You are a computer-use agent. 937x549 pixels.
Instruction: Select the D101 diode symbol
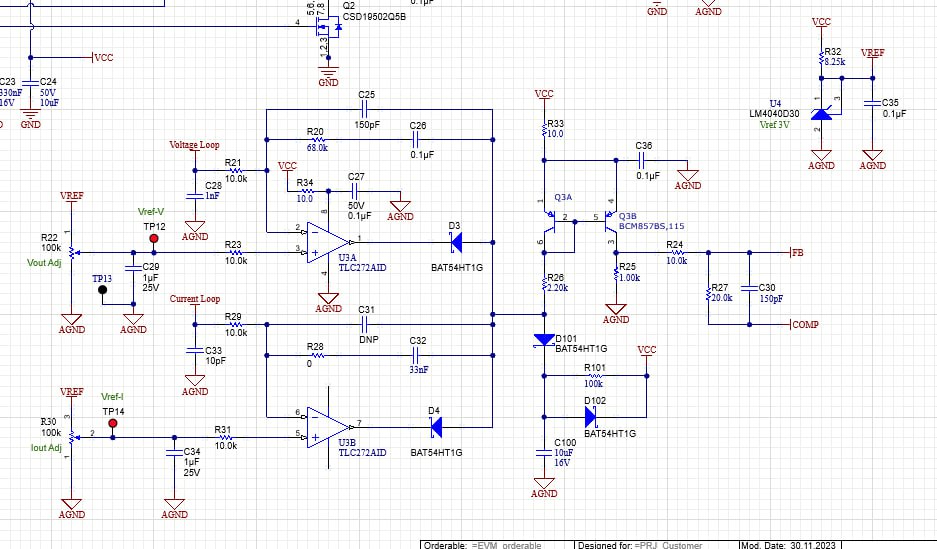click(544, 340)
